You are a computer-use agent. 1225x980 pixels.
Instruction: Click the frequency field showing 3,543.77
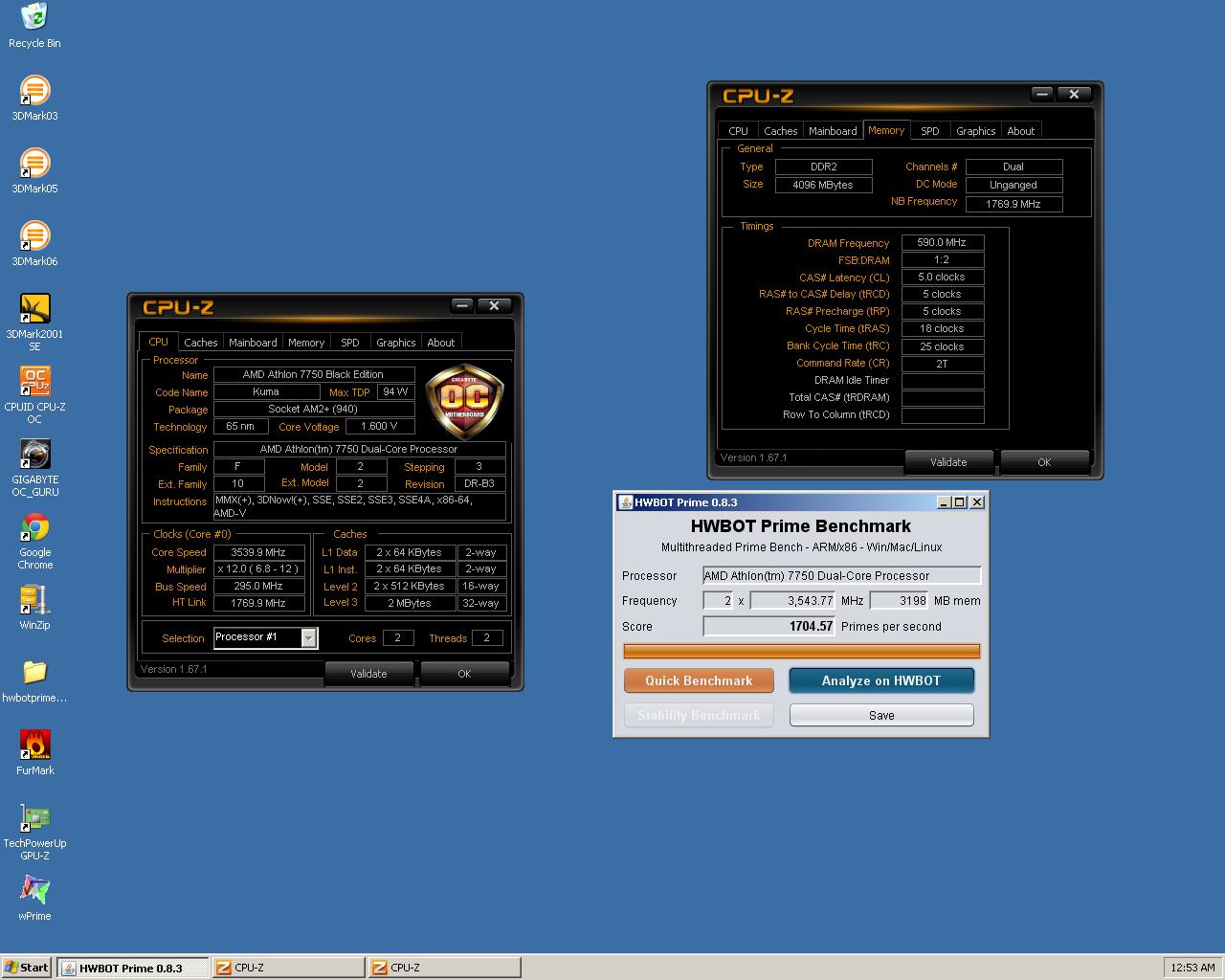793,600
